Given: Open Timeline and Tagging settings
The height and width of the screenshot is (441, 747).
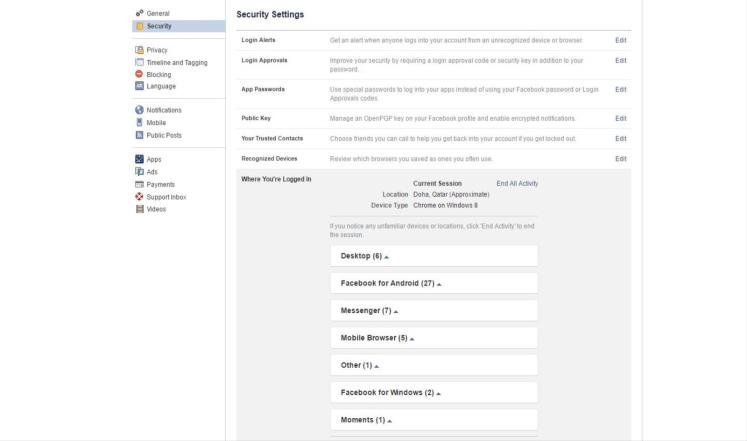Looking at the screenshot, I should [x=177, y=62].
